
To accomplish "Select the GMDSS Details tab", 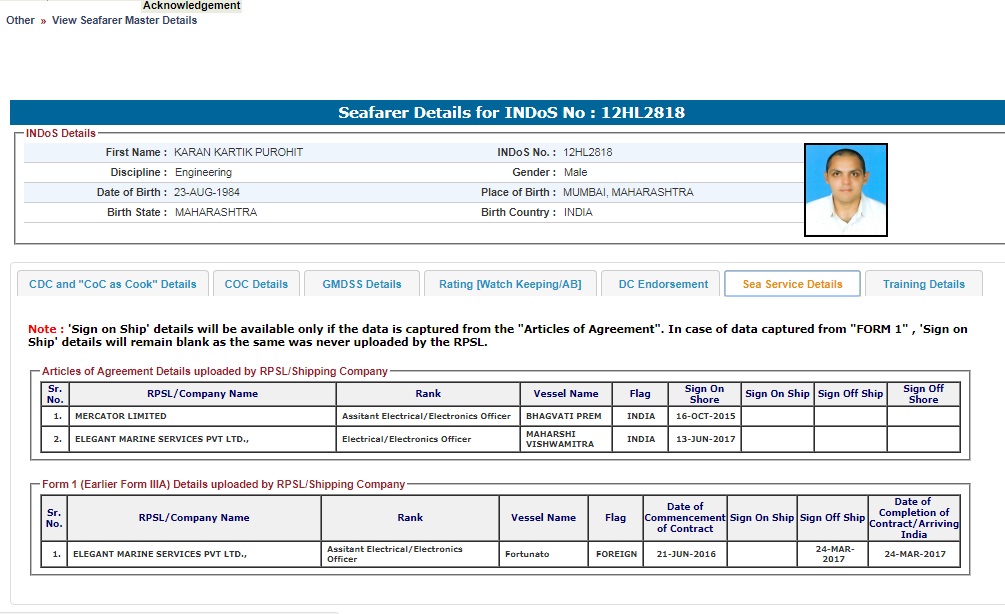I will point(361,284).
